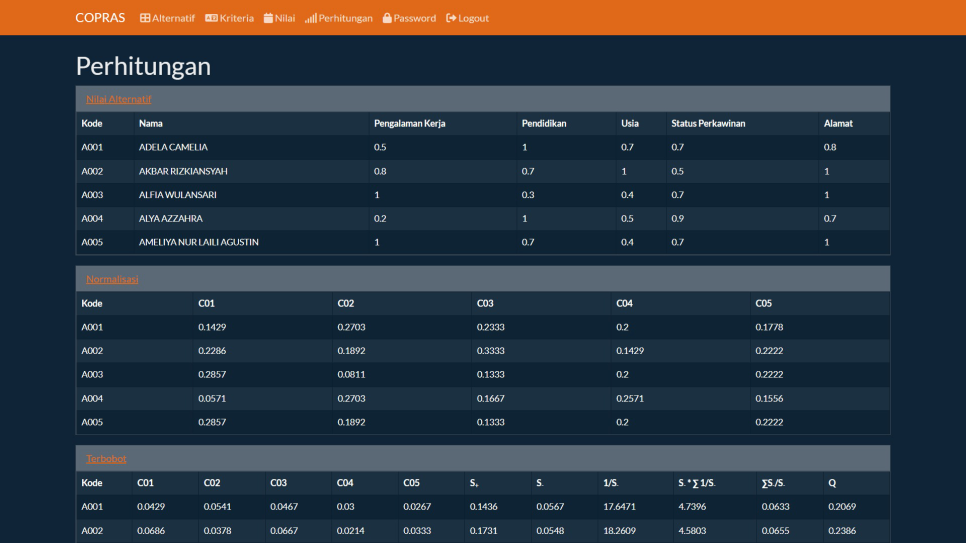This screenshot has height=543, width=966.
Task: Click weighted value 0.0429
Action: (x=151, y=507)
